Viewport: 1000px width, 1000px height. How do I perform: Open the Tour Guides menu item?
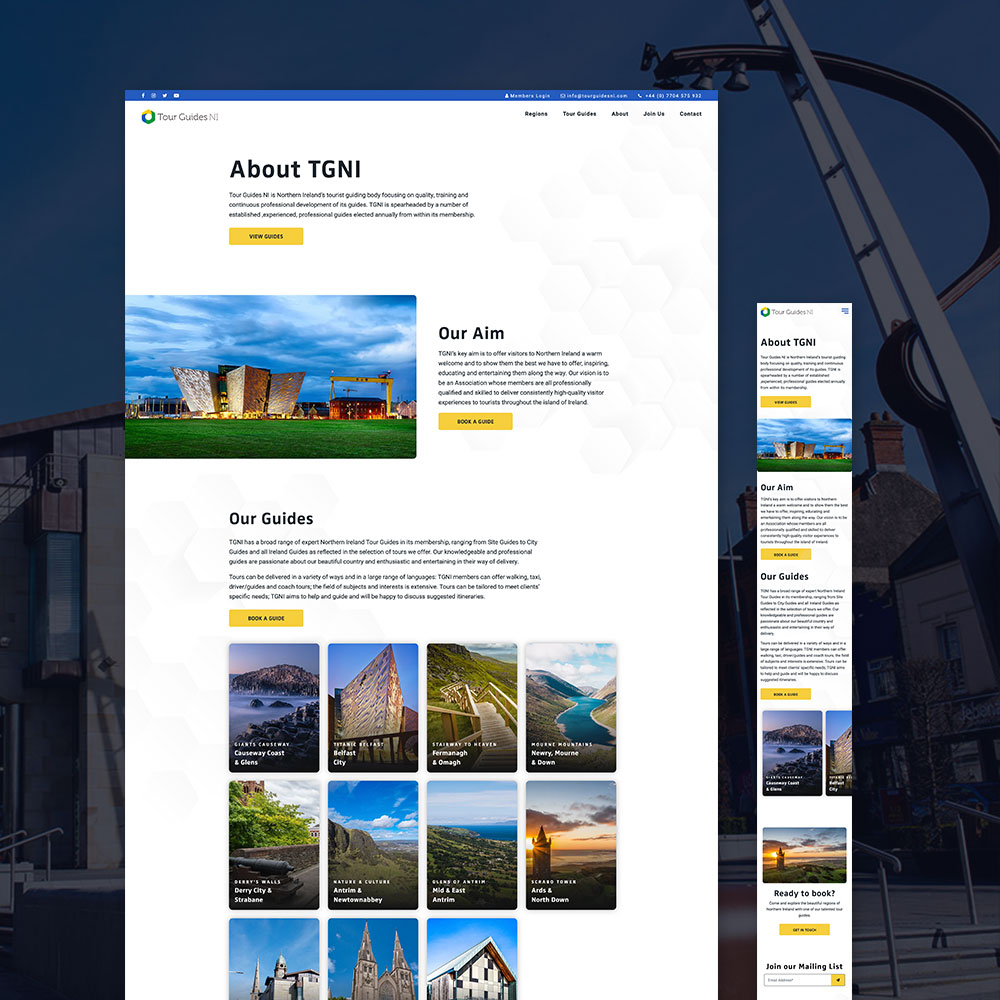(579, 114)
